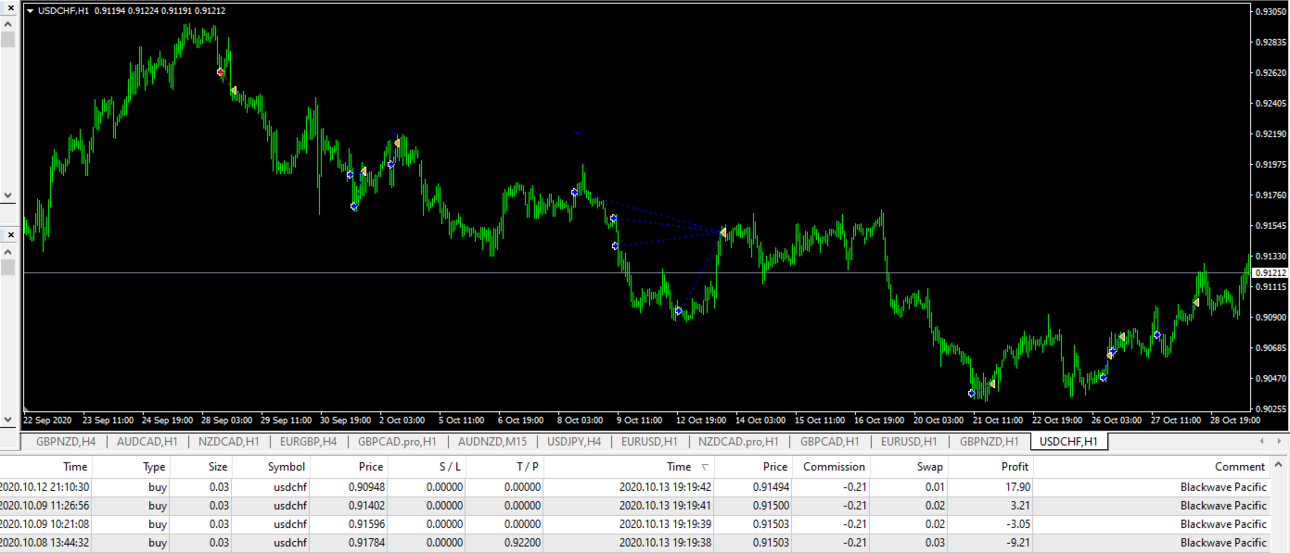Click open price cell 0.91596
This screenshot has width=1290, height=553.
364,523
